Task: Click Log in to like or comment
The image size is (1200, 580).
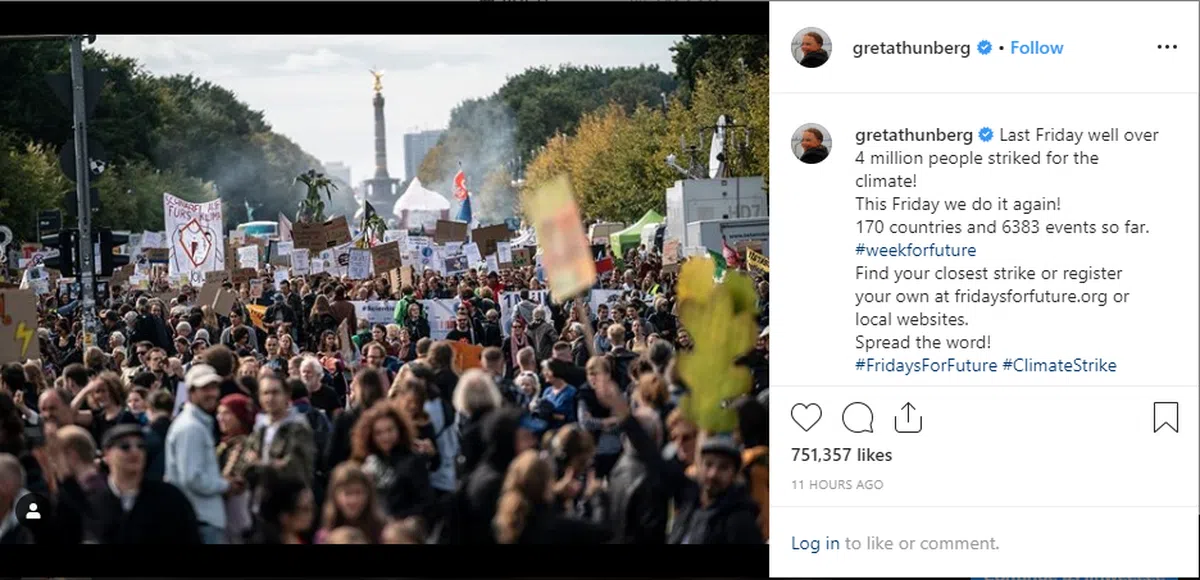Action: pyautogui.click(x=815, y=544)
